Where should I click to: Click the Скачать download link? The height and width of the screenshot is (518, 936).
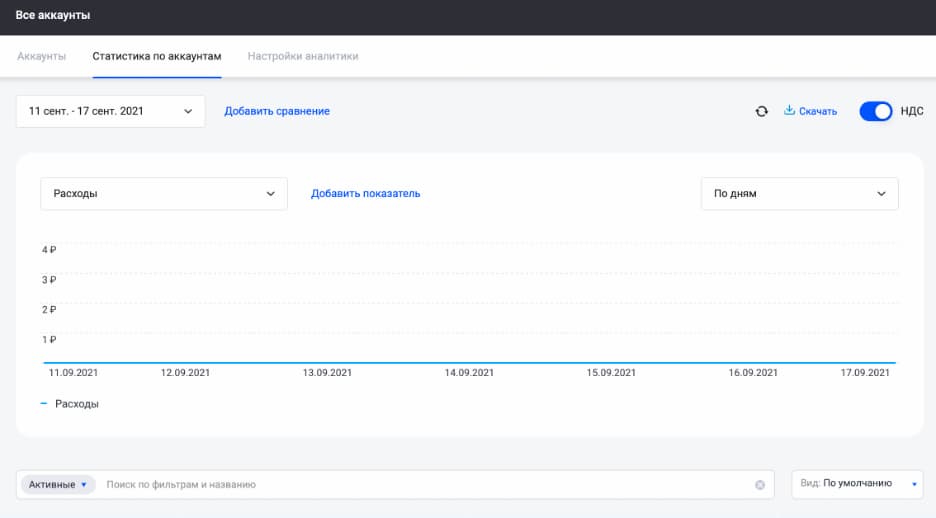click(818, 111)
